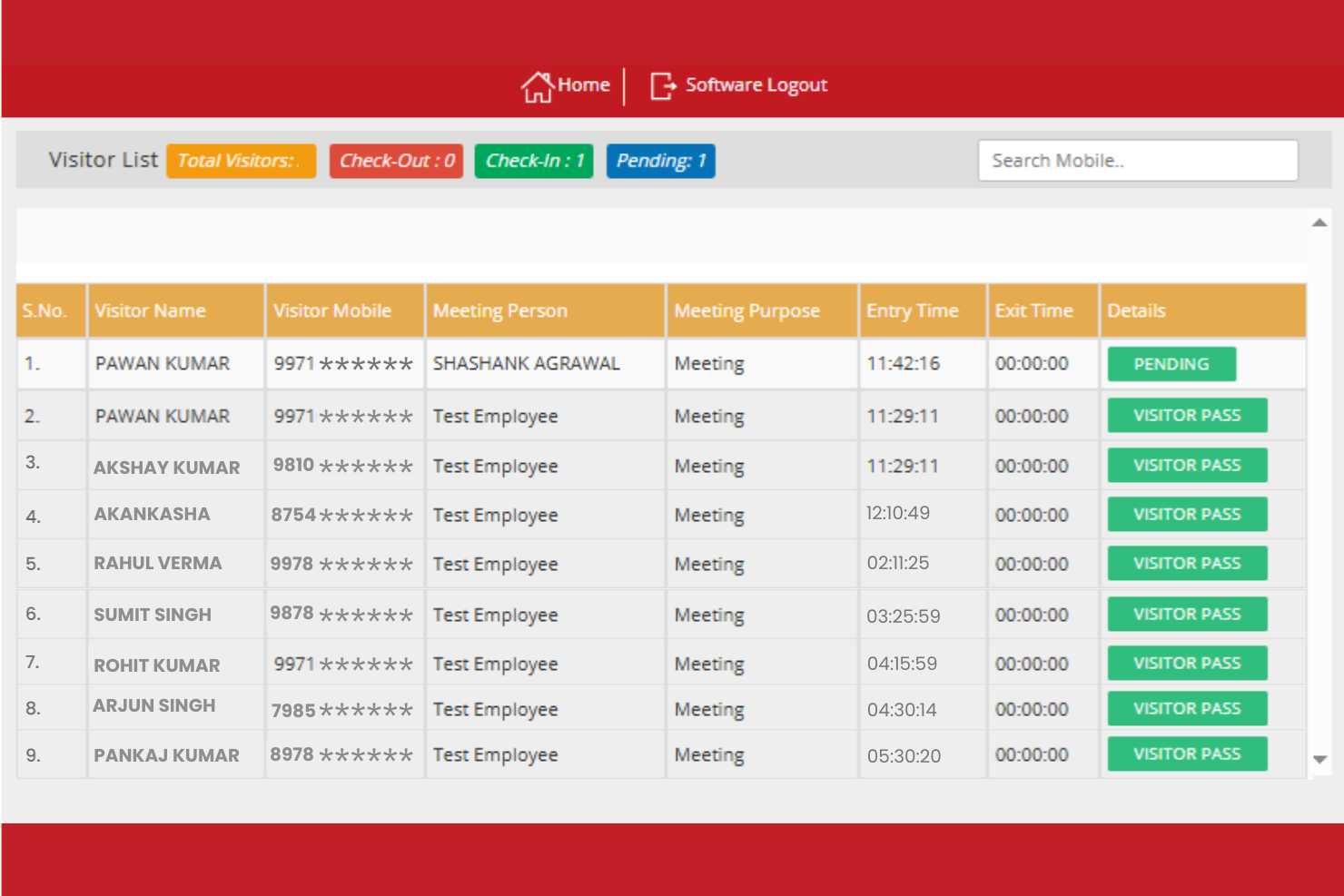Screen dimensions: 1344x896
Task: Click the masked mobile number starting 9978
Action: click(x=341, y=564)
